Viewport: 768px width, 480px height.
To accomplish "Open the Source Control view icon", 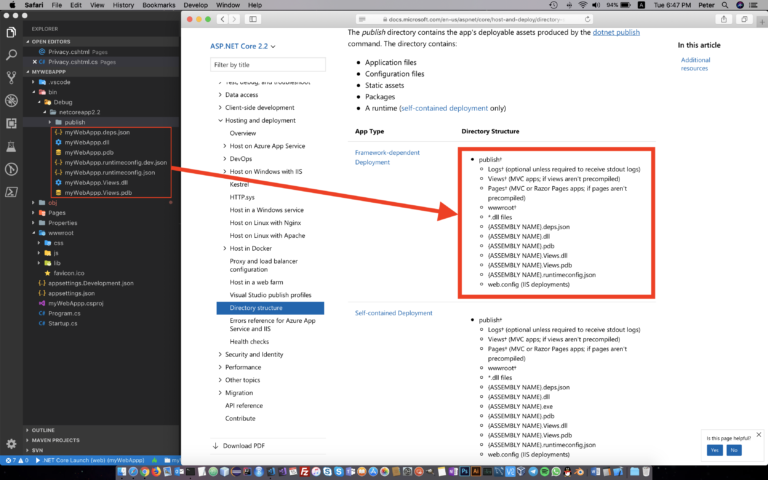I will click(11, 77).
